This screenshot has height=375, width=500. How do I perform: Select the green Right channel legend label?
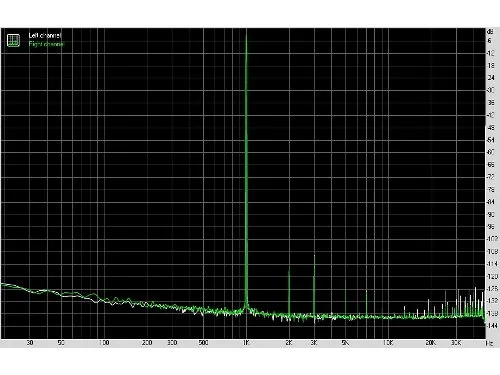[46, 44]
